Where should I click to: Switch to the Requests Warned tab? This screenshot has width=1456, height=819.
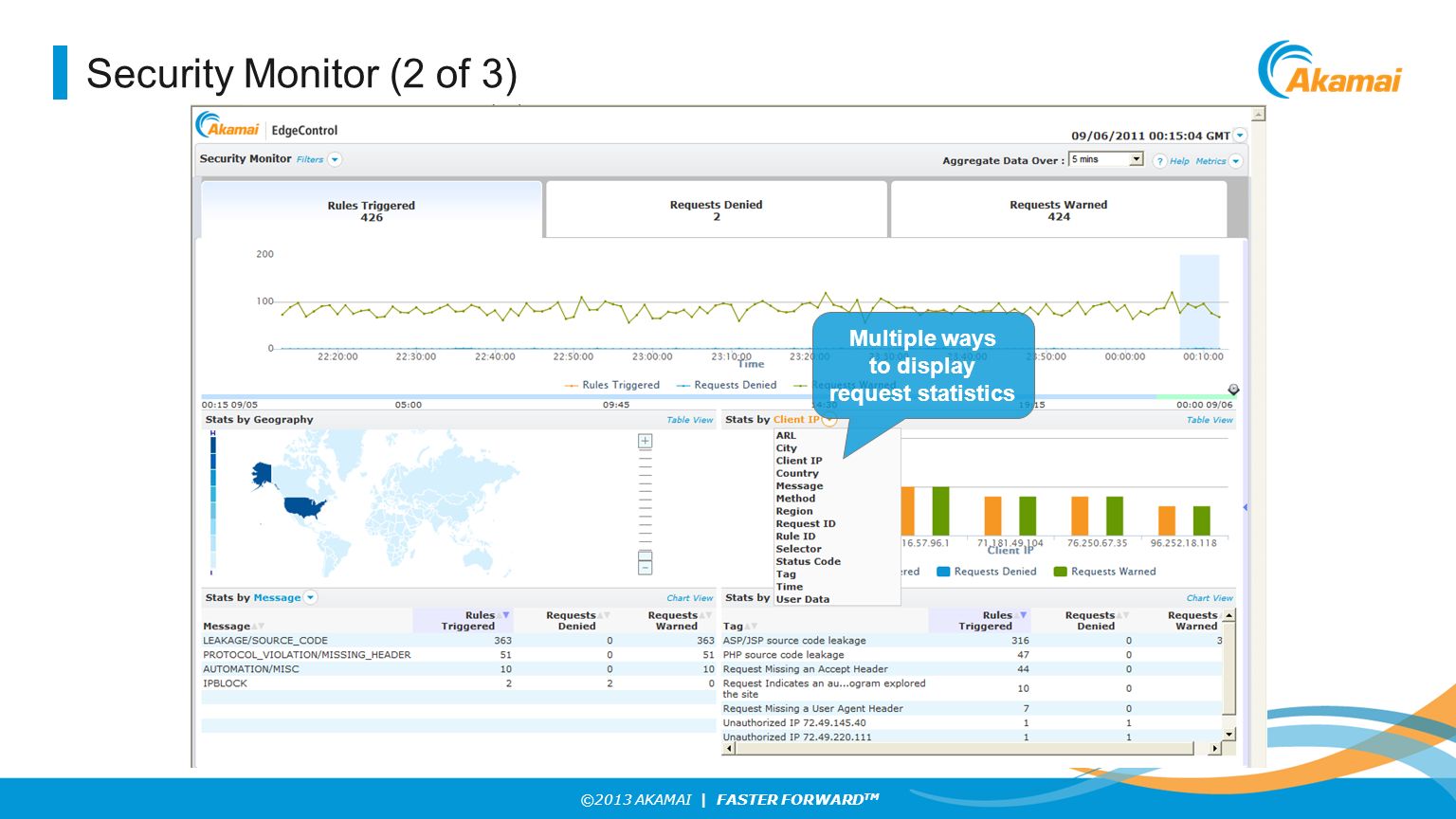tap(1059, 209)
